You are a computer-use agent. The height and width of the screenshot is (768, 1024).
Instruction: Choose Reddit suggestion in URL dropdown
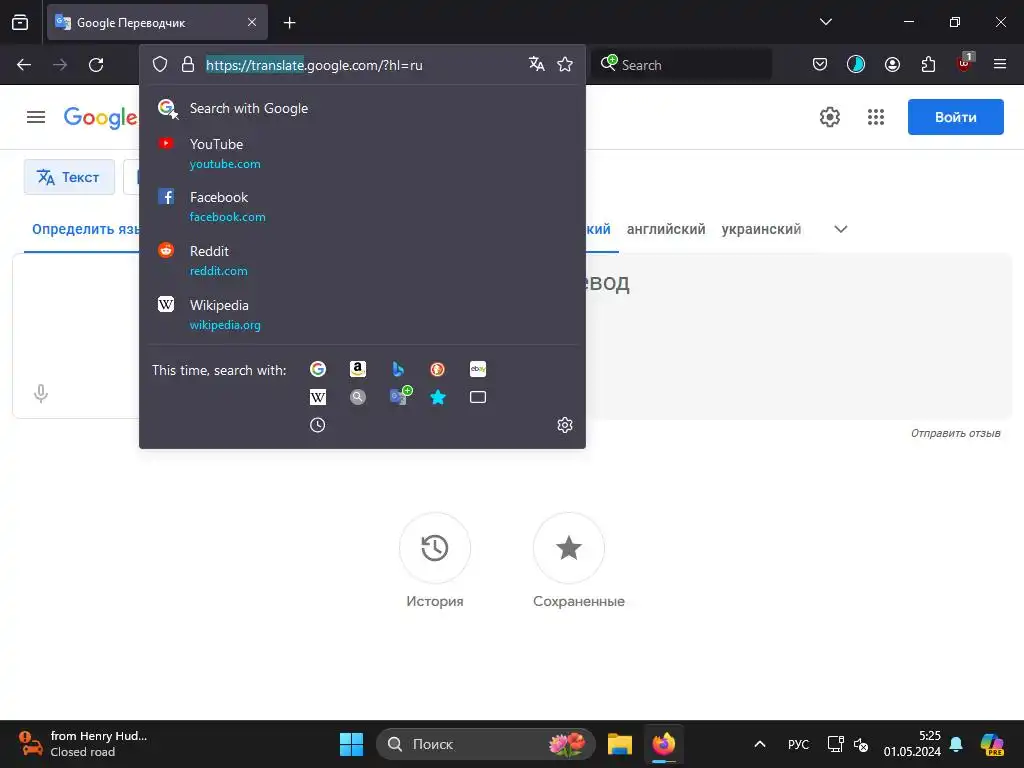point(362,261)
